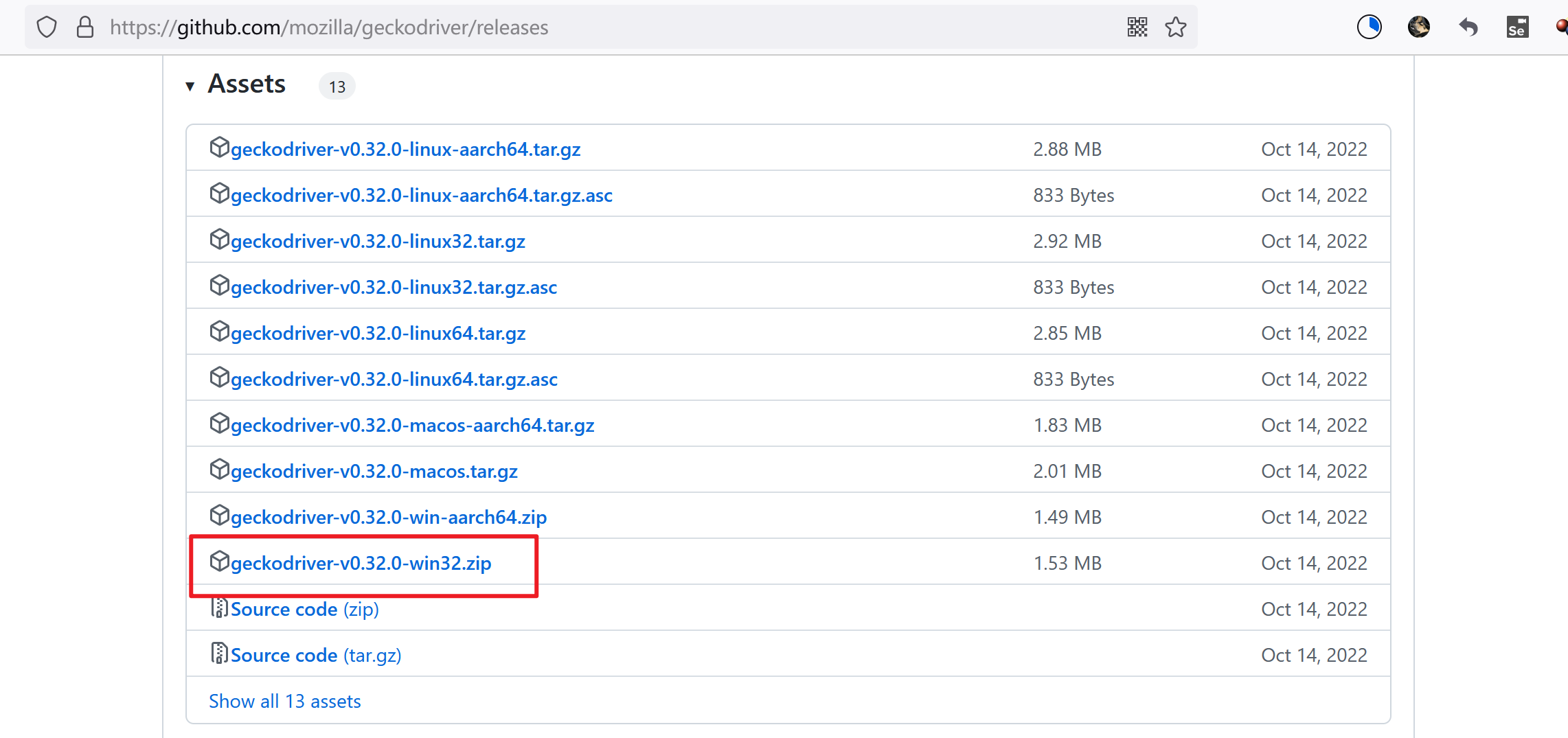Click package icon beside win32.zip
Screen dimensions: 1568x738
click(x=219, y=561)
